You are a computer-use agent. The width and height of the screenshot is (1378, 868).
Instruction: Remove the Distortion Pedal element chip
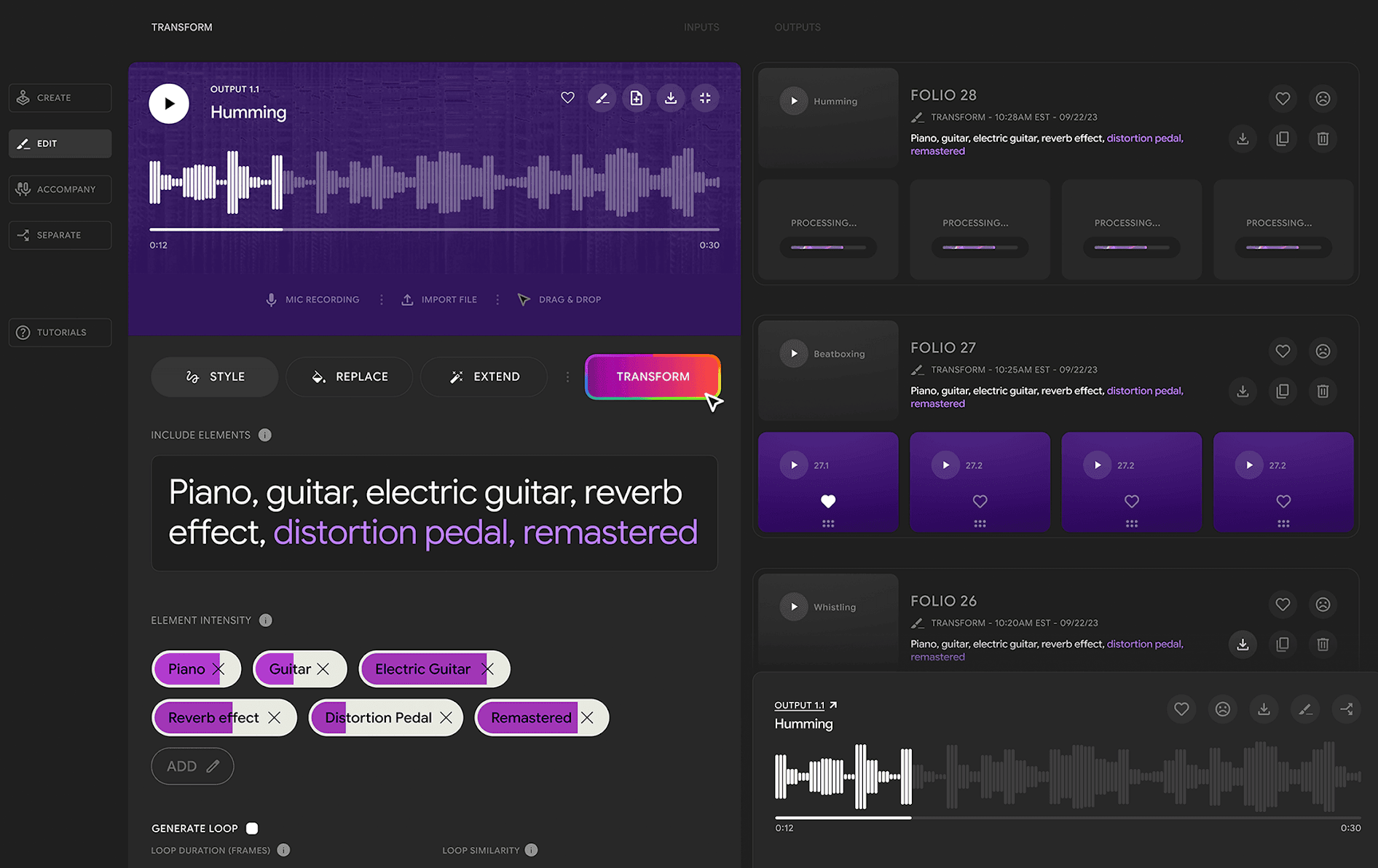tap(446, 717)
